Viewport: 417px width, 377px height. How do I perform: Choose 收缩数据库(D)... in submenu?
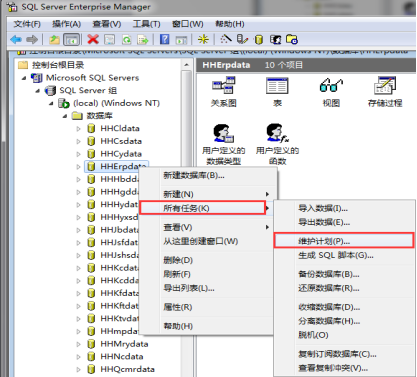click(x=344, y=307)
